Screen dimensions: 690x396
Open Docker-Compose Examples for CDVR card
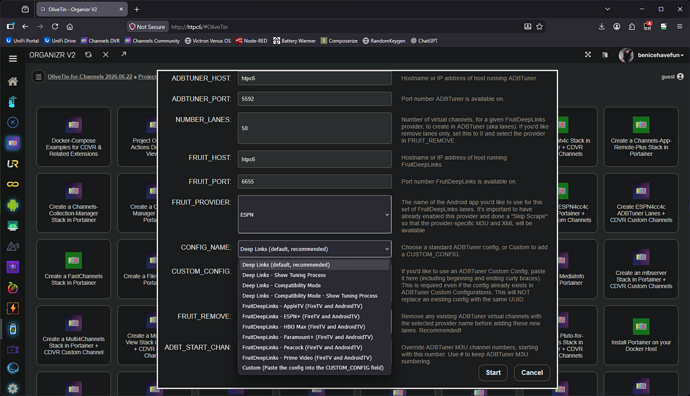click(73, 137)
